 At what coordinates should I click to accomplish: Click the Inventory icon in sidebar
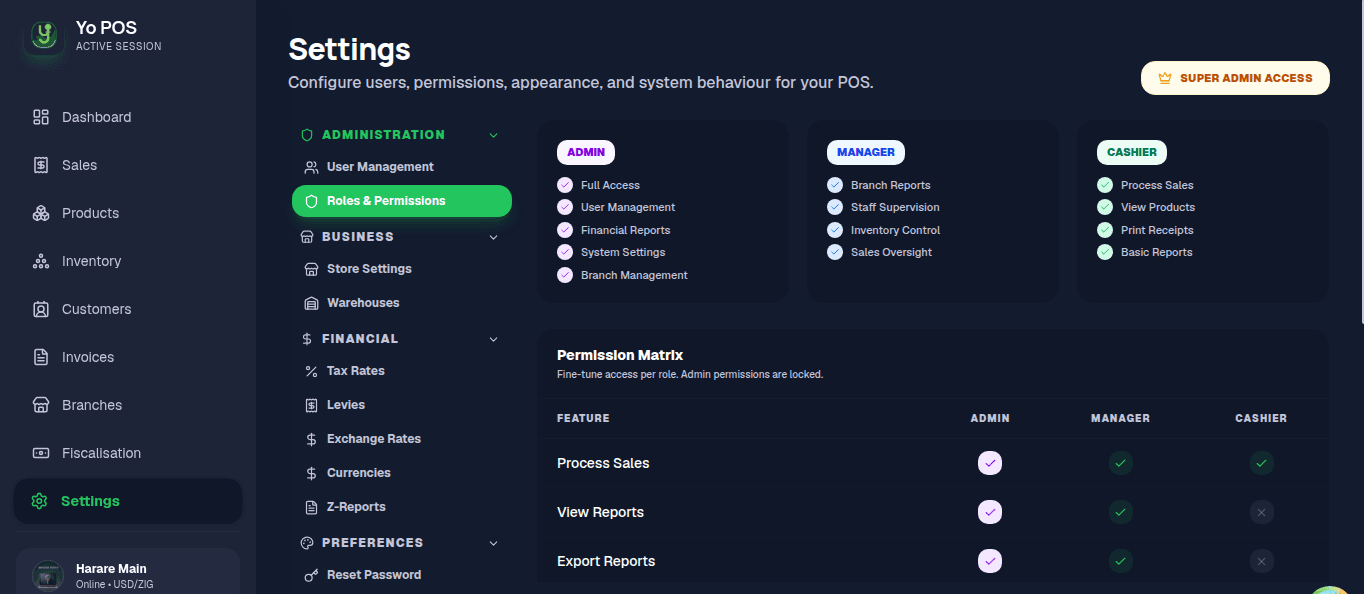(x=41, y=261)
